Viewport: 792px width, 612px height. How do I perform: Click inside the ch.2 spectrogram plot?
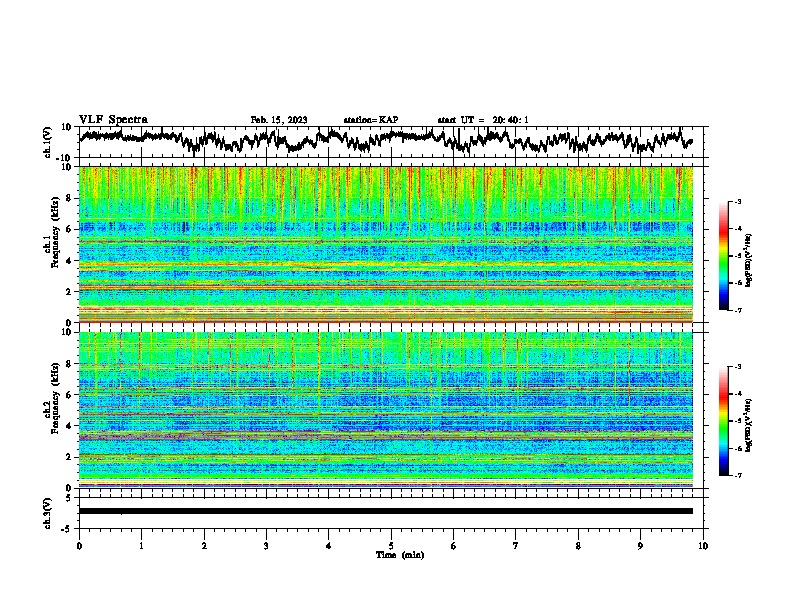[386, 410]
